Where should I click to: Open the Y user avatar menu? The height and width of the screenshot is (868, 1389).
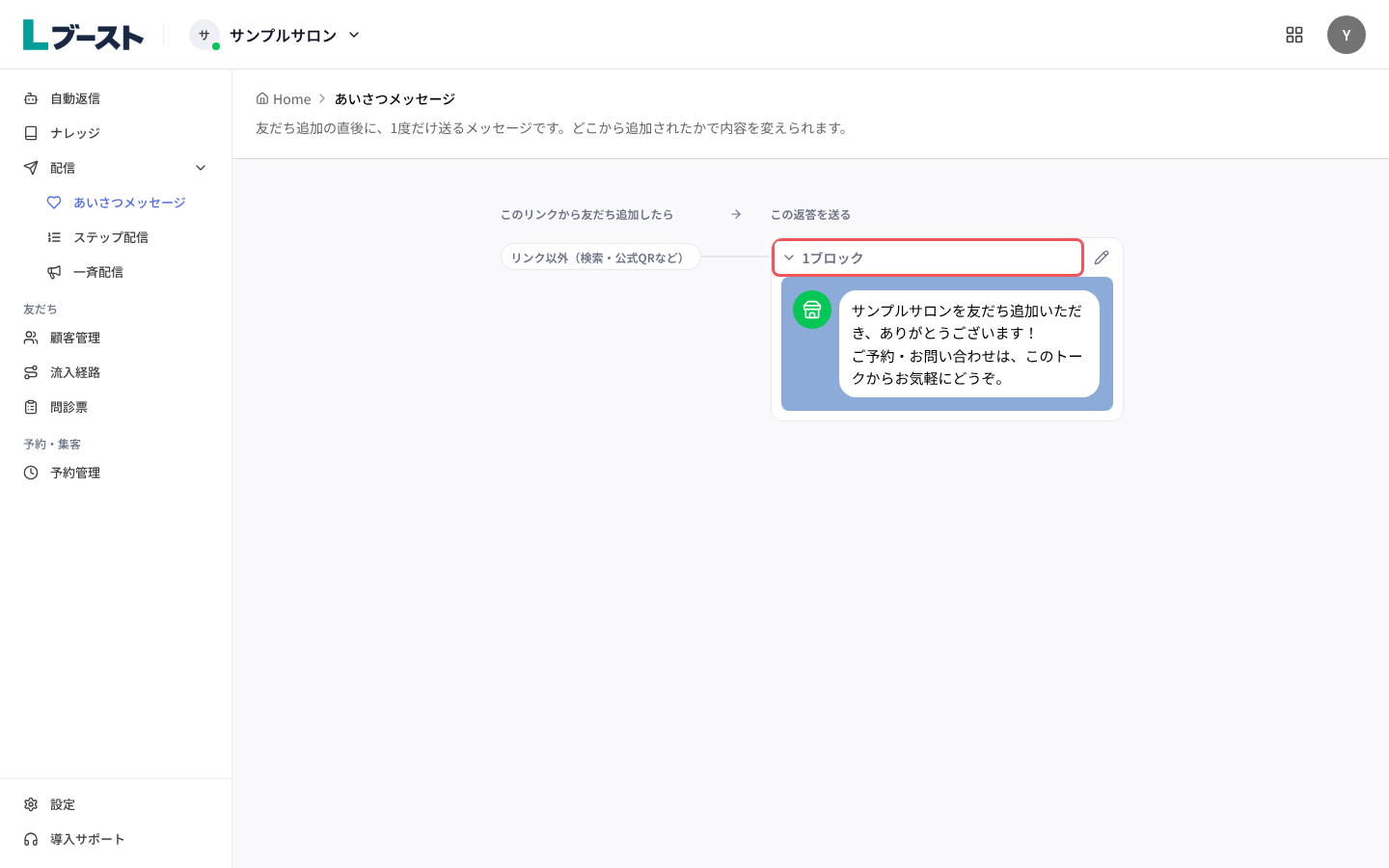(1347, 35)
